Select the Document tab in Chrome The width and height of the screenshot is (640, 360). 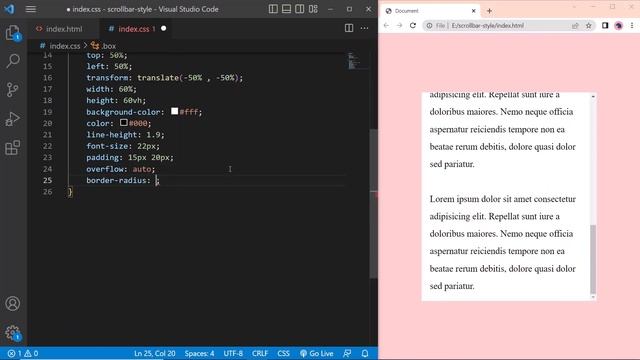click(x=429, y=11)
